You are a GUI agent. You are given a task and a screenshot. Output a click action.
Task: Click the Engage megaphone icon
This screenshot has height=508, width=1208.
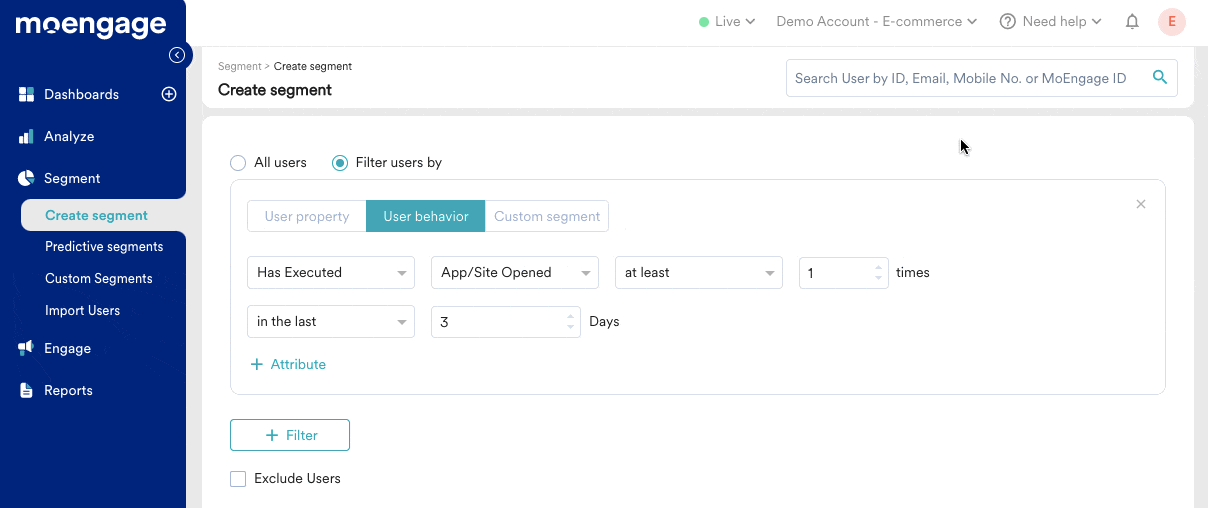[x=26, y=348]
